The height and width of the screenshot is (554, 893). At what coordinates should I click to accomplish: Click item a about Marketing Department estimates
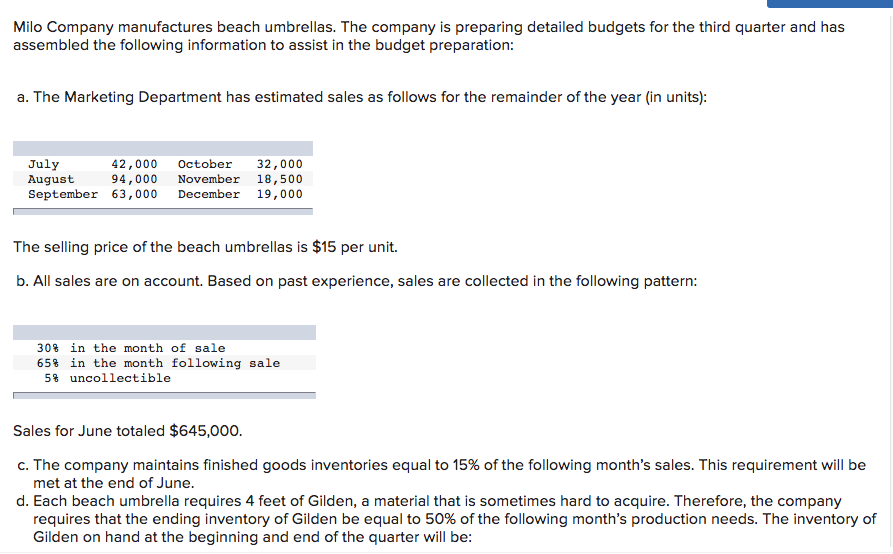[362, 97]
